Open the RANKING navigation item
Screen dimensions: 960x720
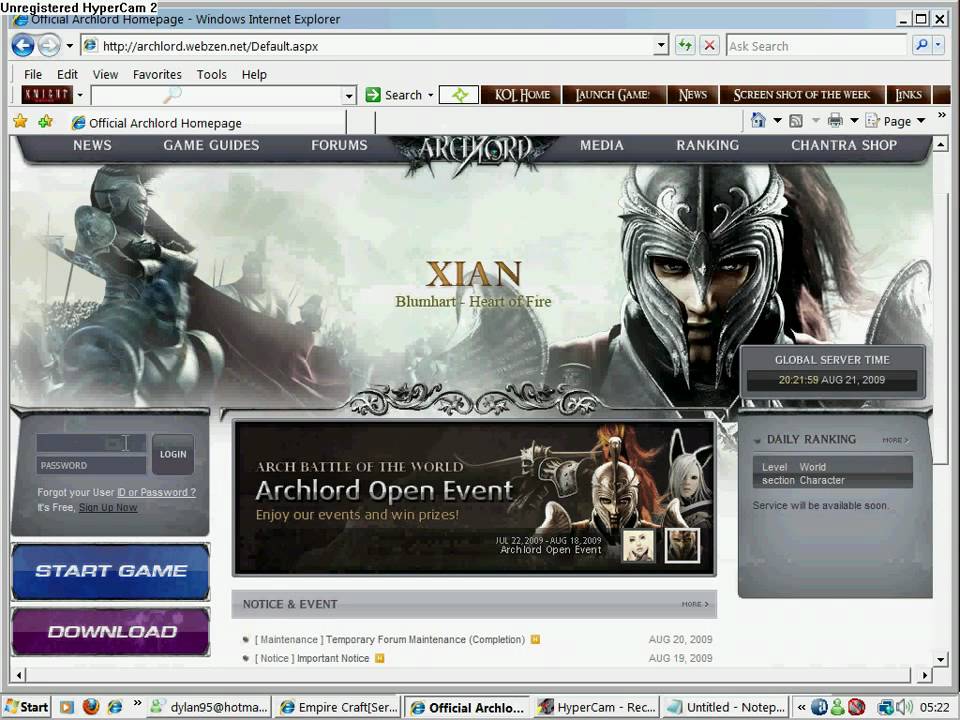(x=708, y=145)
